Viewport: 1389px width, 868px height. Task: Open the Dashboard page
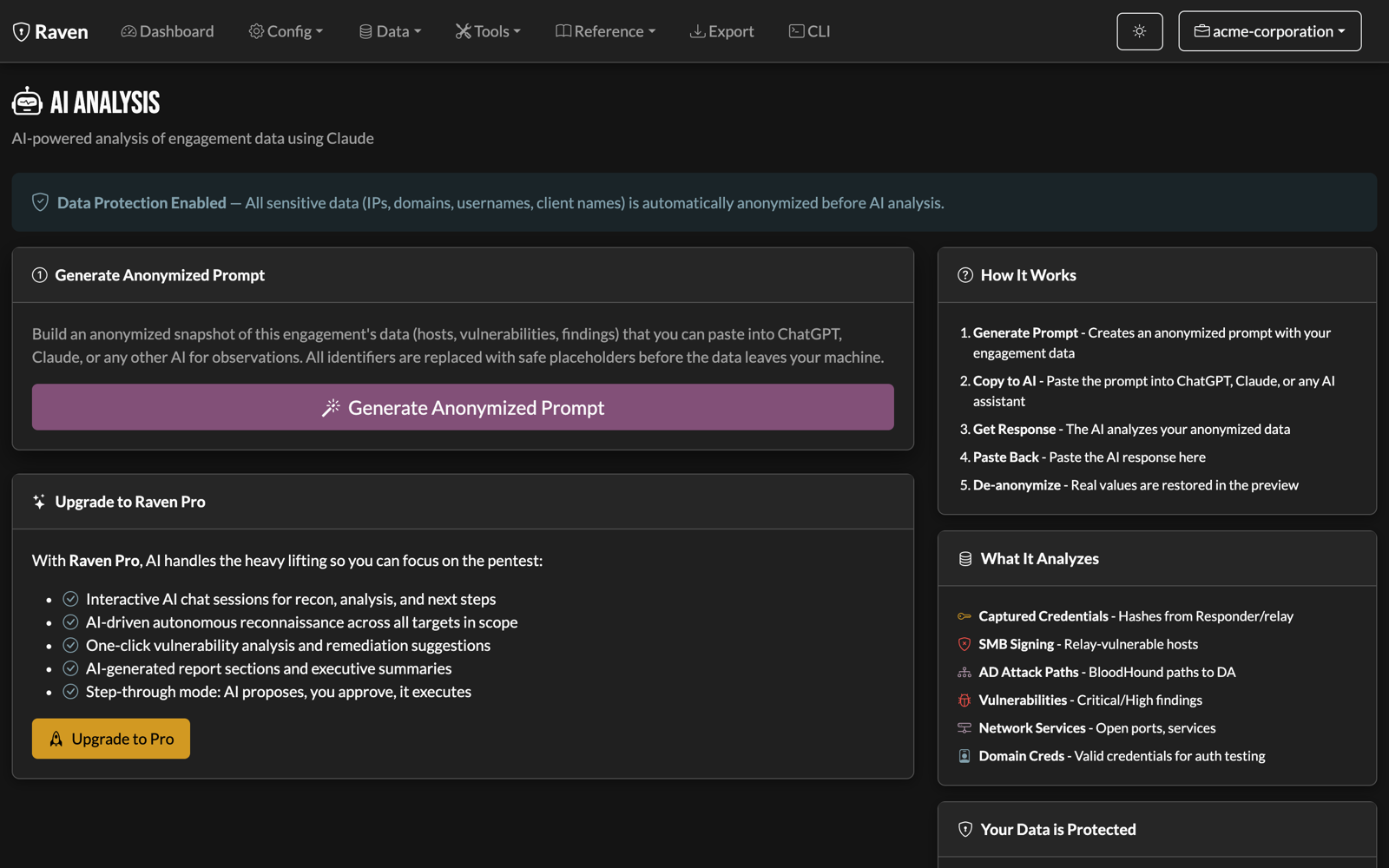(168, 31)
